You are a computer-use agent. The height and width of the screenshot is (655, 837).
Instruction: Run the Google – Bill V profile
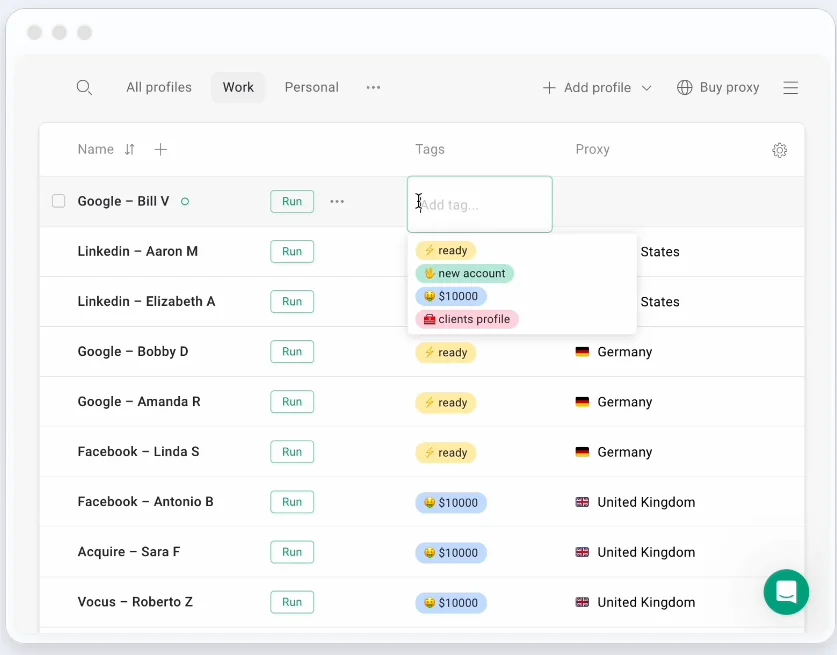pyautogui.click(x=292, y=201)
